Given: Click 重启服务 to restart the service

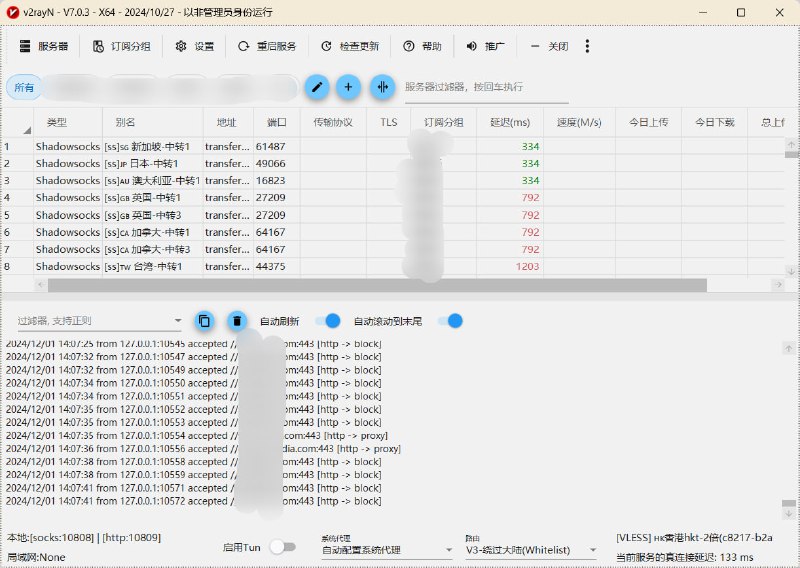Looking at the screenshot, I should pyautogui.click(x=267, y=46).
